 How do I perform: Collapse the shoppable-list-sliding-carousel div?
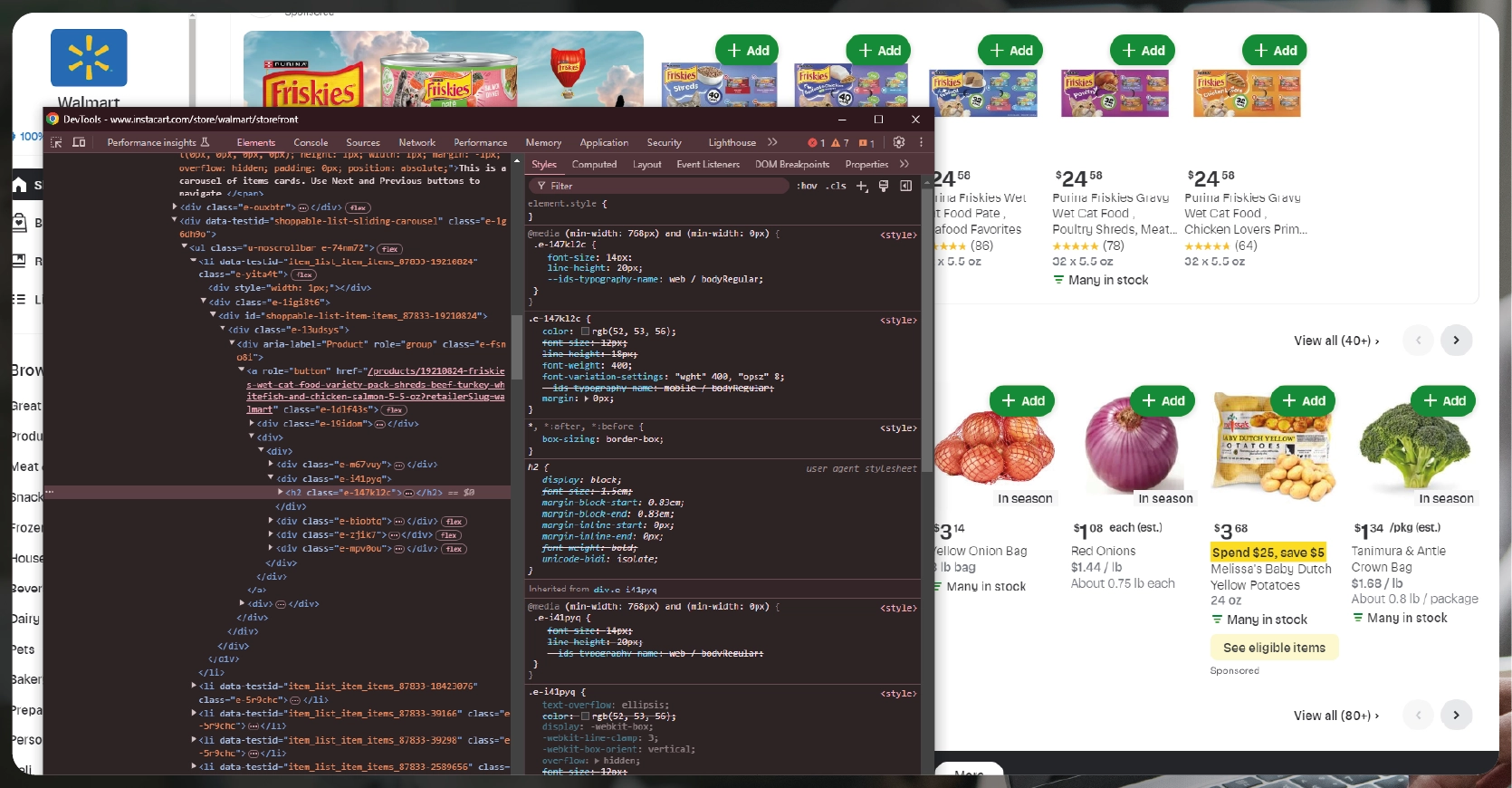[x=175, y=221]
